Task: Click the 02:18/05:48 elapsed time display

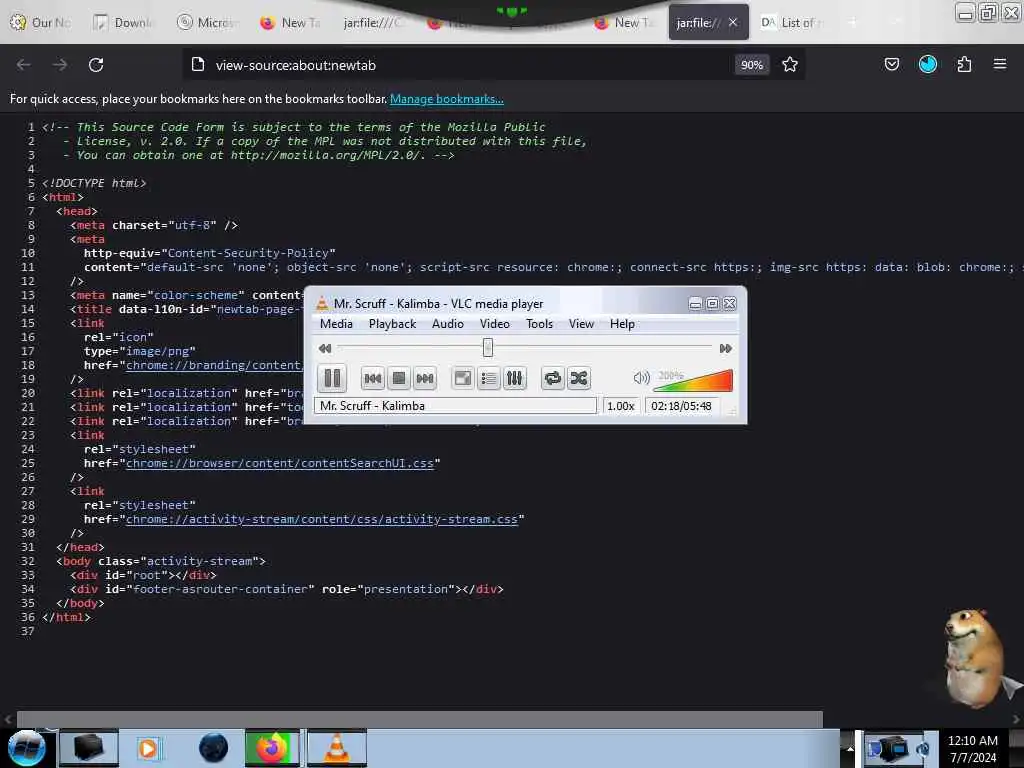Action: (x=681, y=406)
